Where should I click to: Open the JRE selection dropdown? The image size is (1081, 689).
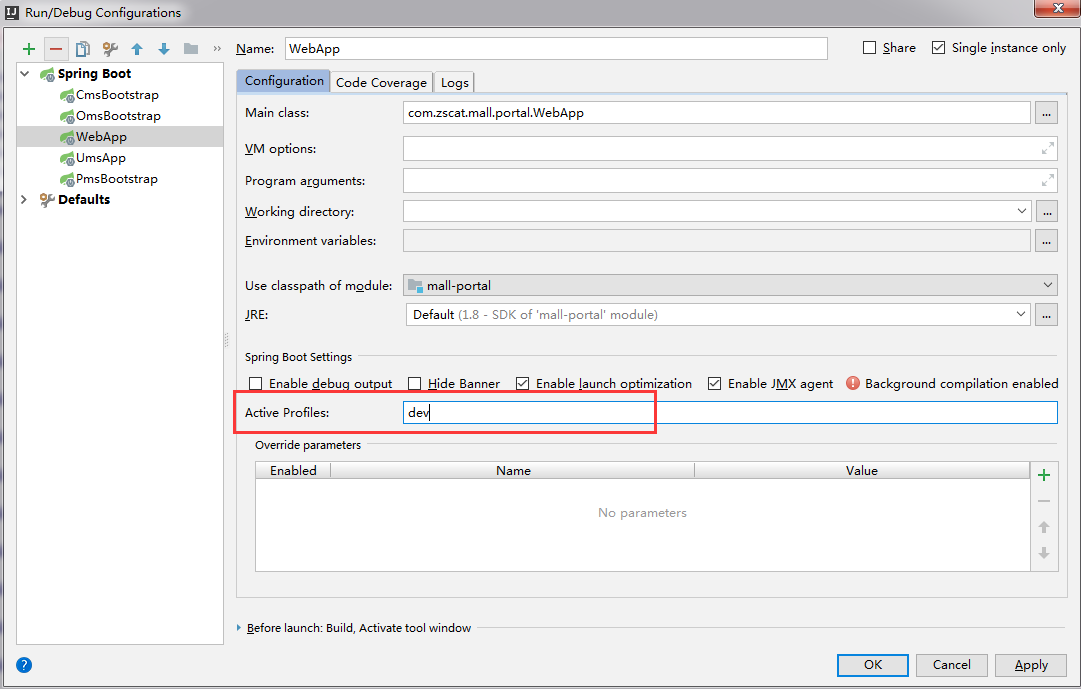click(x=1021, y=314)
